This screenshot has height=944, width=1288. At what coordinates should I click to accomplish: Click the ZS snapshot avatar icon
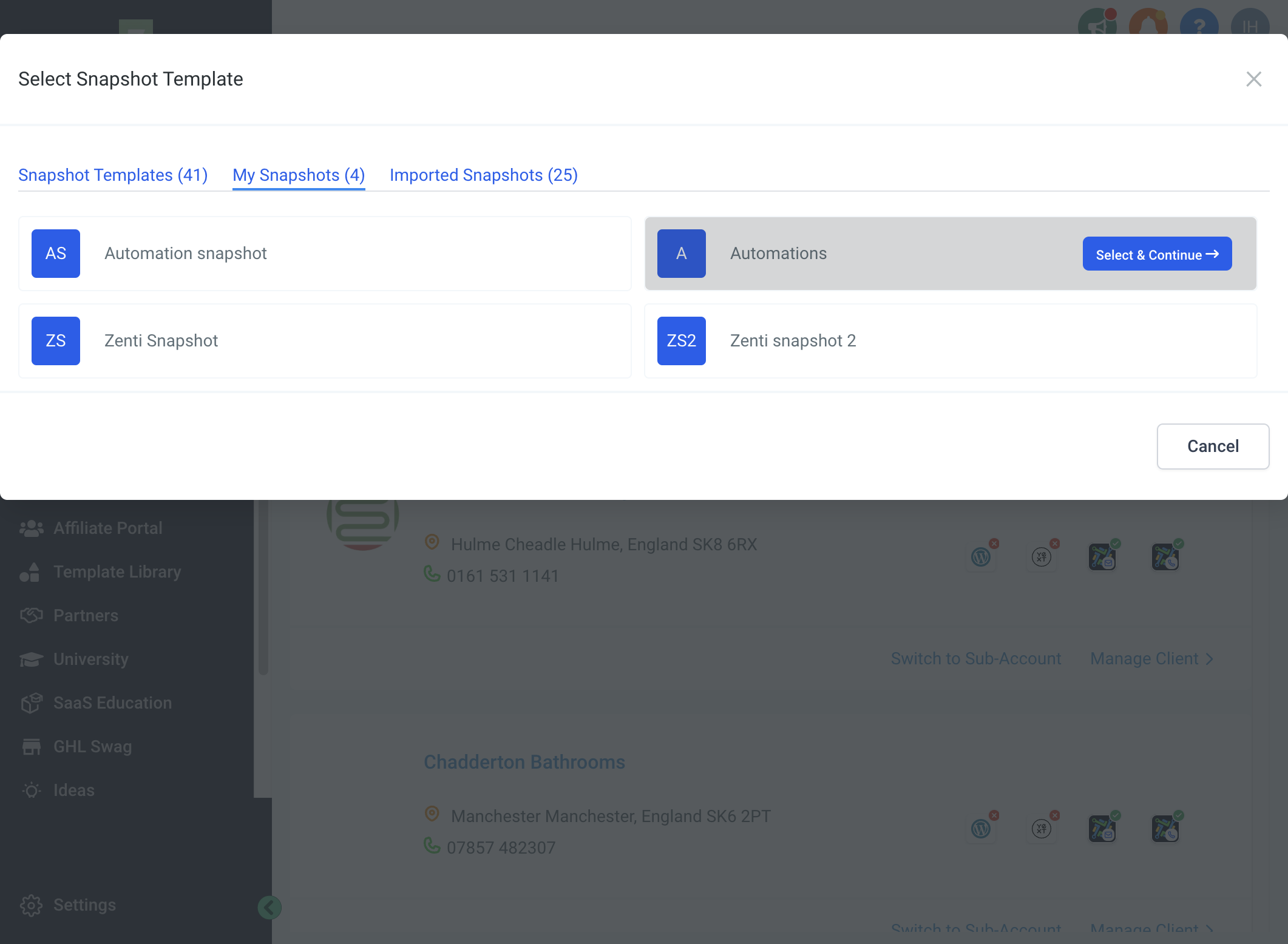[56, 341]
